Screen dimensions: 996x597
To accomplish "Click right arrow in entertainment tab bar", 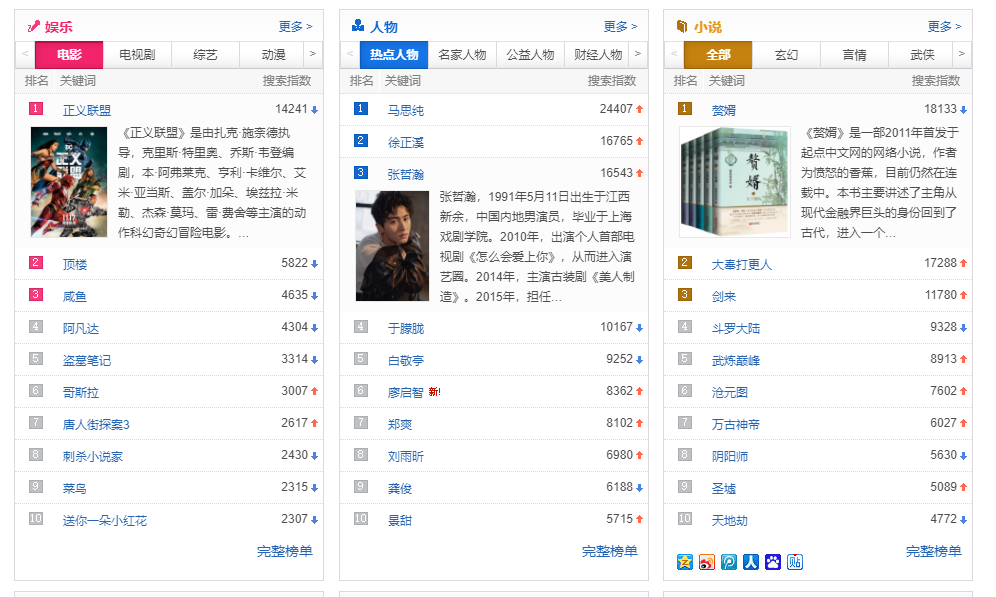I will point(313,54).
